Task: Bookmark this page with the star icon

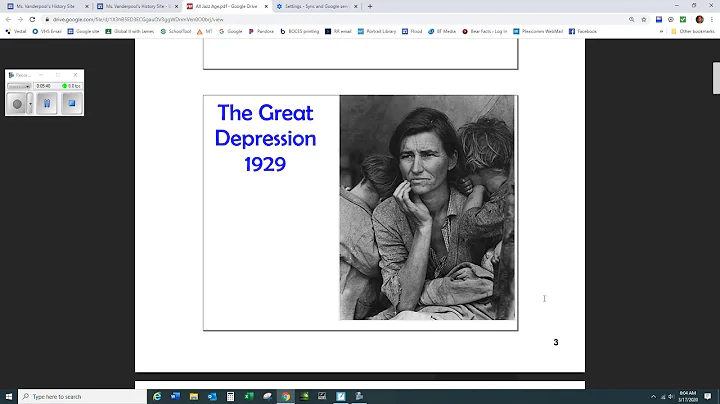Action: pos(644,19)
